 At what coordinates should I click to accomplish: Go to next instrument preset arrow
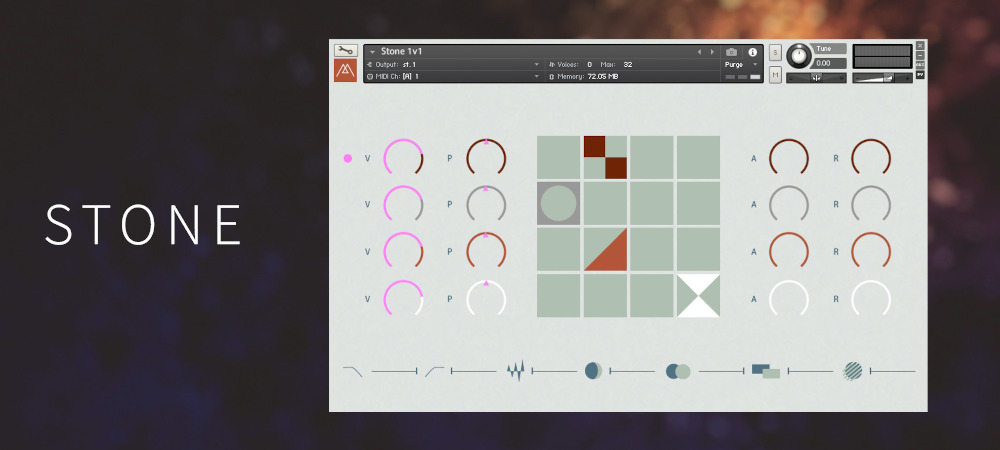[x=712, y=52]
